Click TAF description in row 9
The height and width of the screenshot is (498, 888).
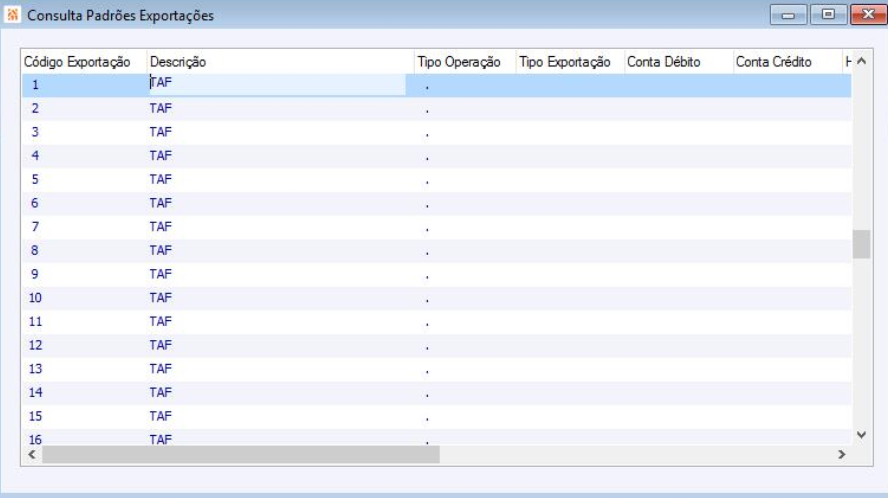coord(161,274)
